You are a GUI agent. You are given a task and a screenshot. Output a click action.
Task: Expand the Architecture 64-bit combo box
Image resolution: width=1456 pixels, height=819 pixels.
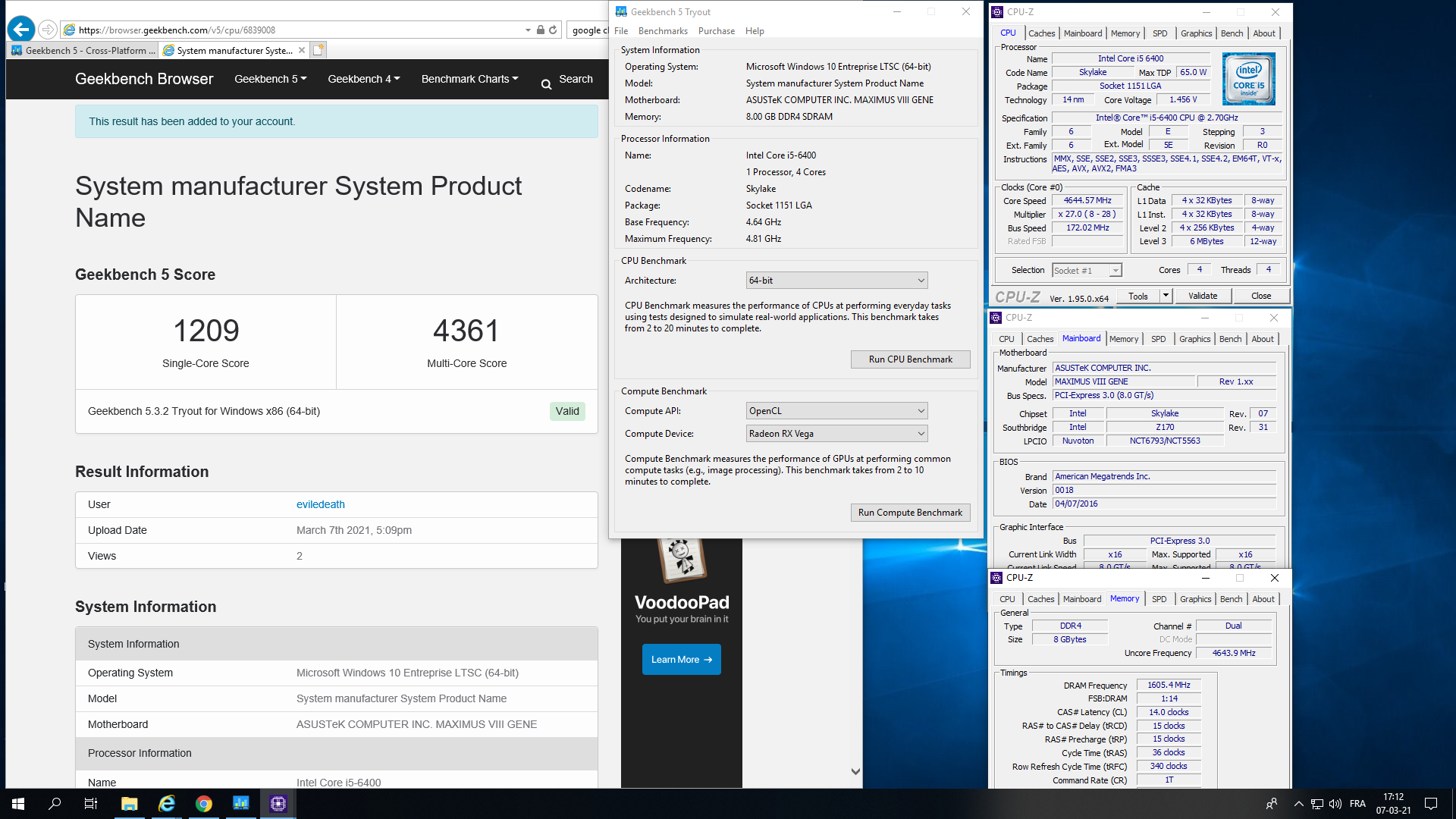(x=836, y=281)
